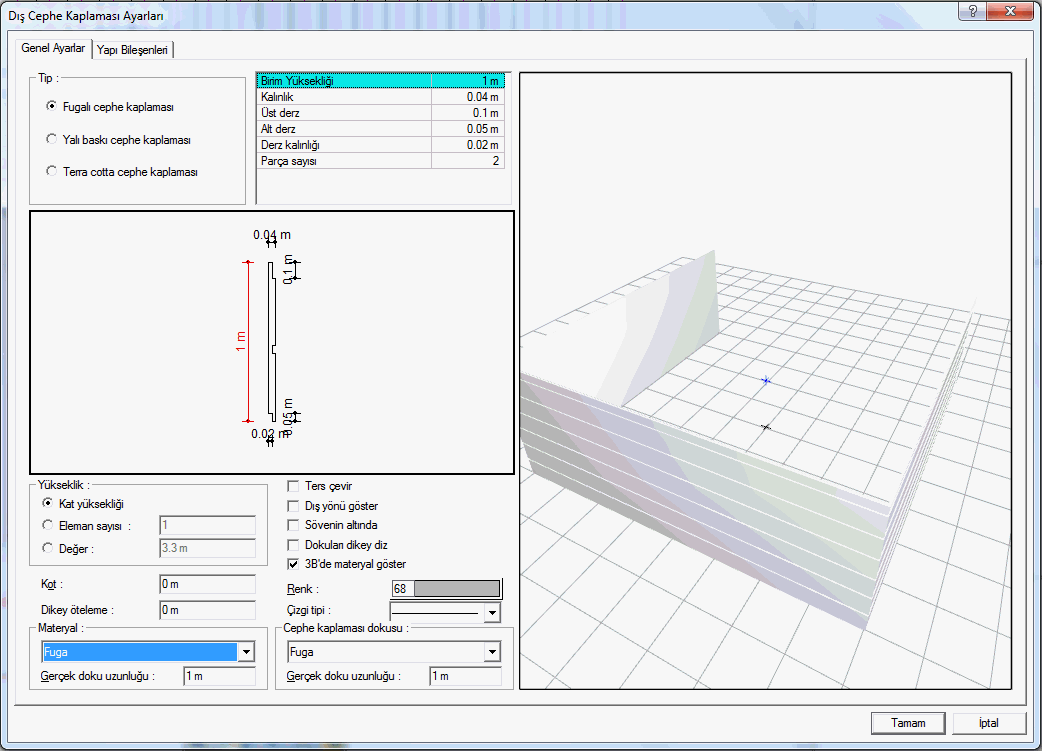Enable the Ters çevir checkbox
Screen dimensions: 1042x751
coord(293,486)
